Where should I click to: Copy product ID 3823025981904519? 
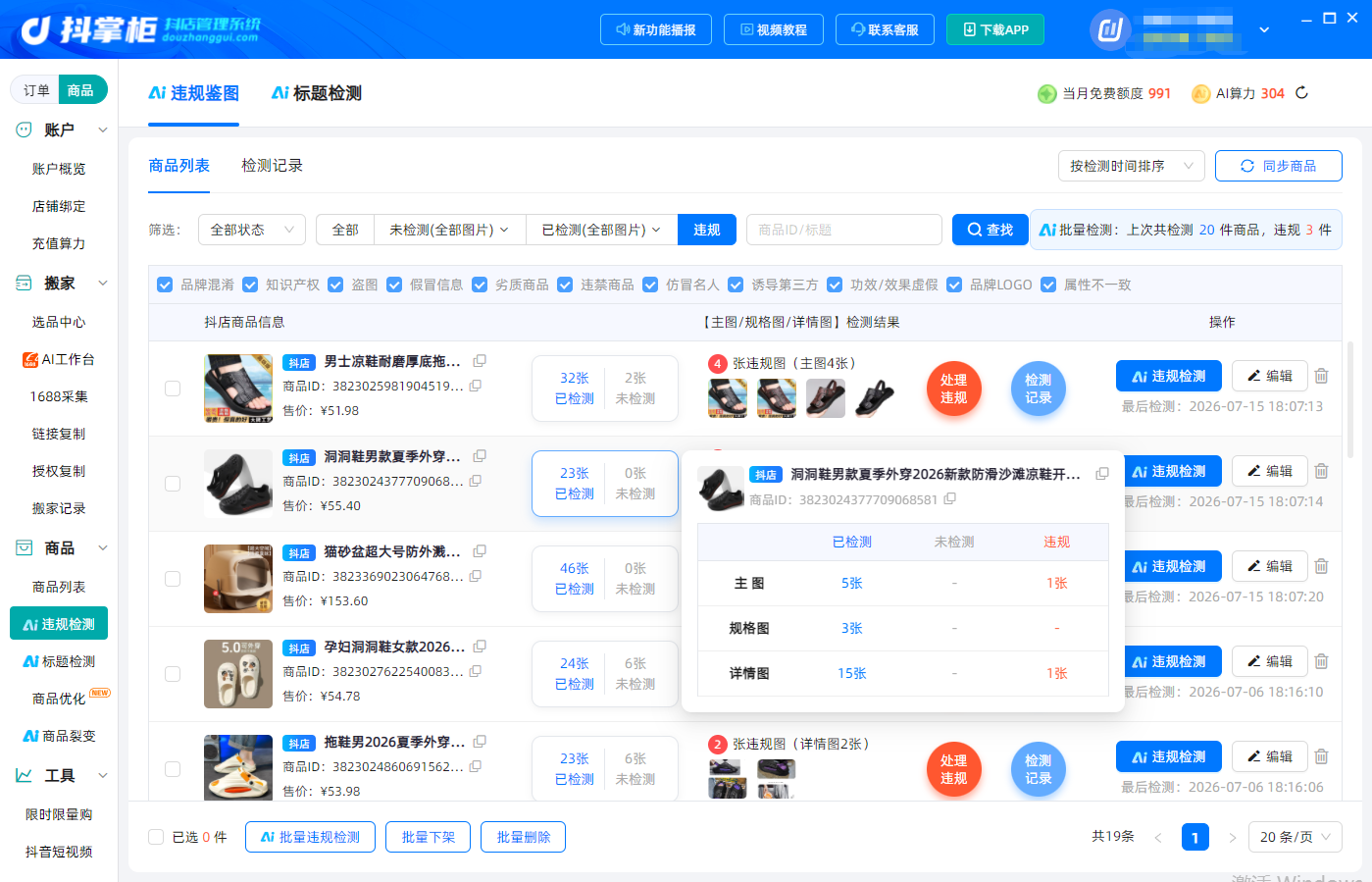point(475,386)
